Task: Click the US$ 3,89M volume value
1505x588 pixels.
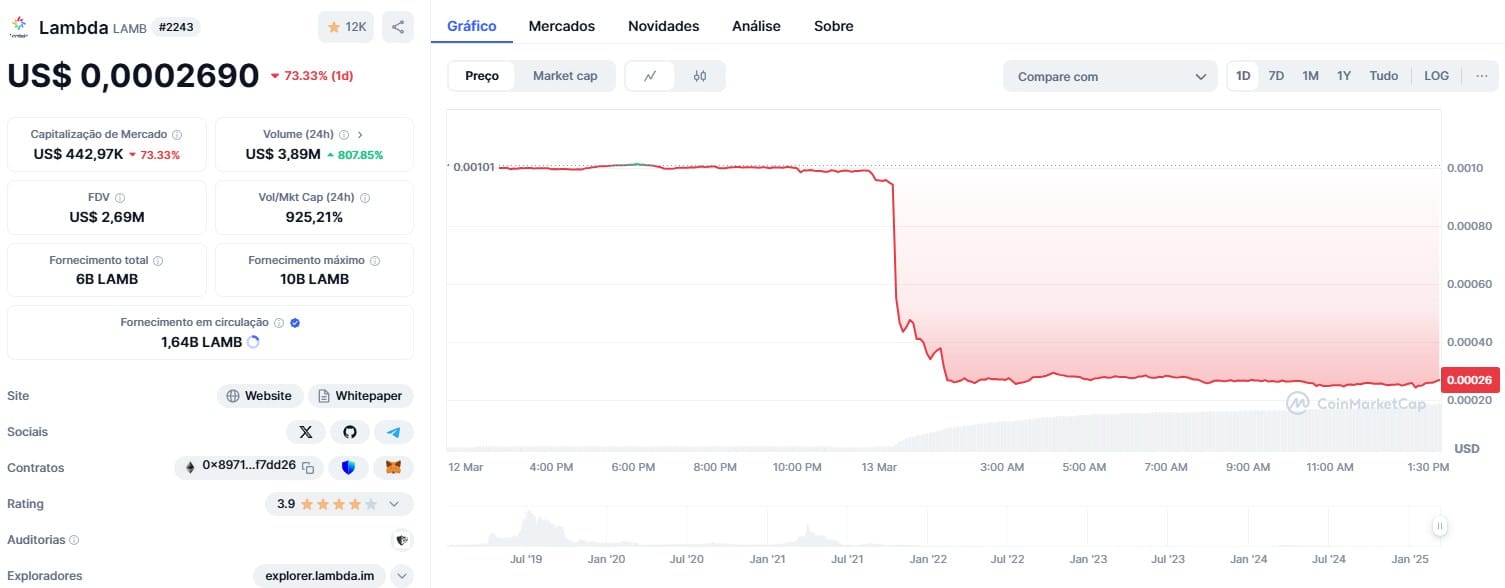Action: click(283, 154)
